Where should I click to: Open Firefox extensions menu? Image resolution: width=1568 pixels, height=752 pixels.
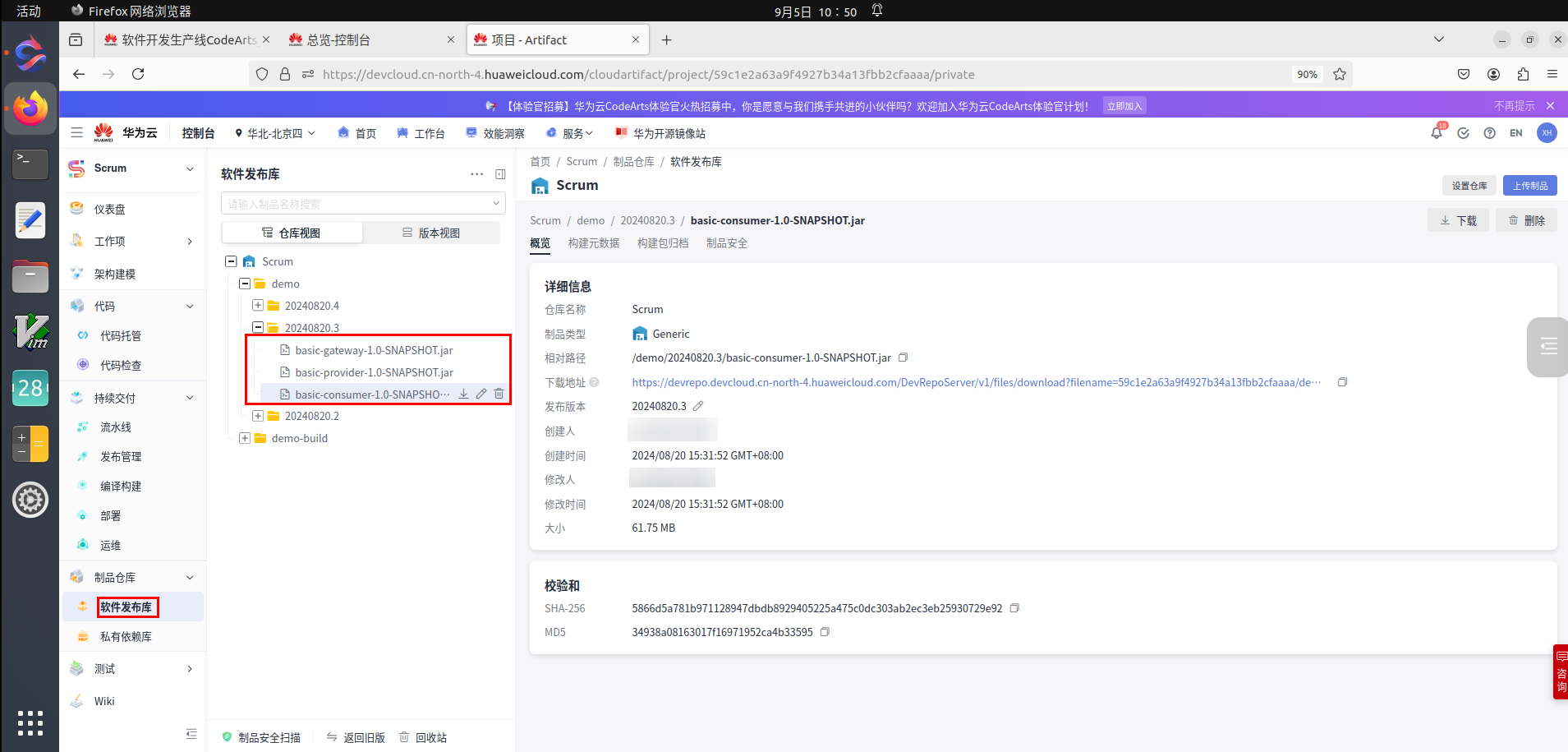[1523, 74]
